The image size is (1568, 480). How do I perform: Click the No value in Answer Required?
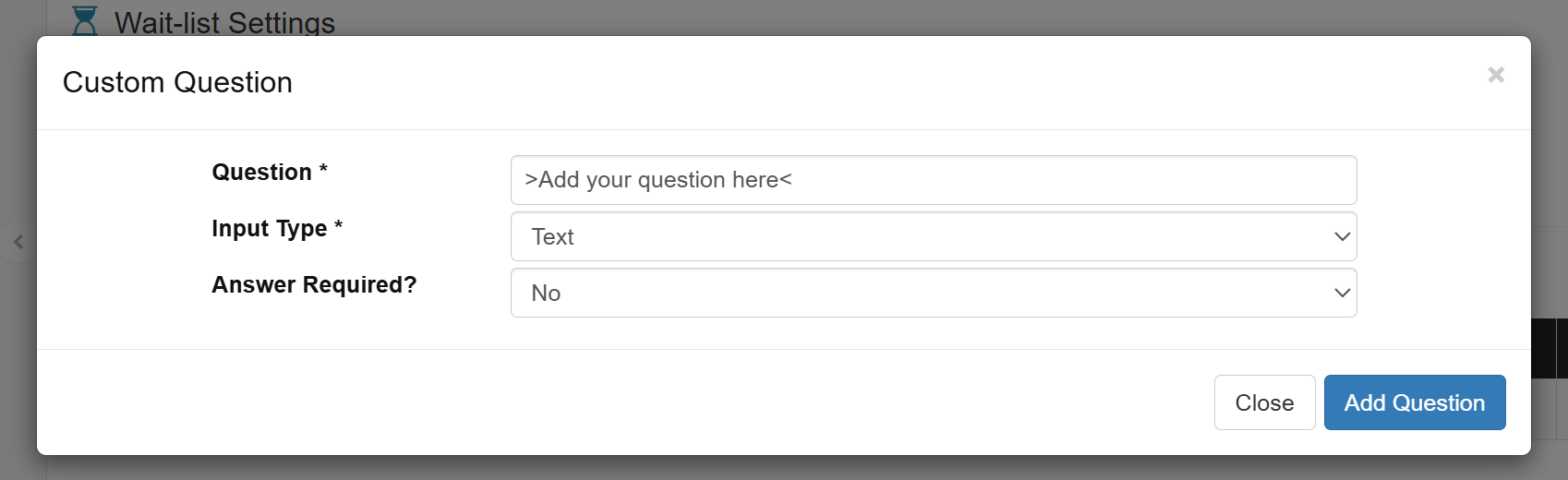(x=546, y=294)
